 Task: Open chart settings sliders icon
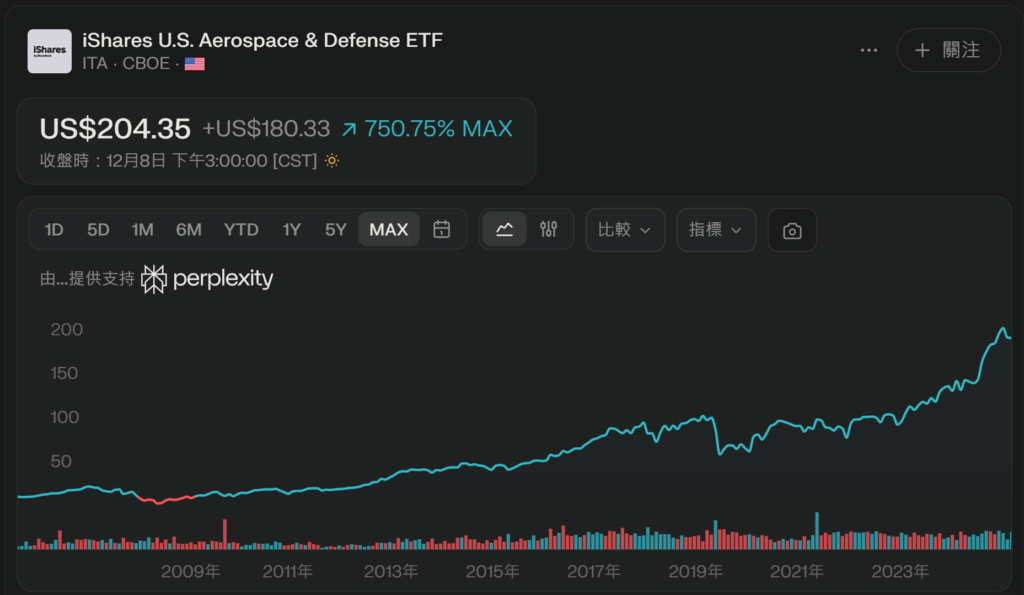pyautogui.click(x=548, y=229)
